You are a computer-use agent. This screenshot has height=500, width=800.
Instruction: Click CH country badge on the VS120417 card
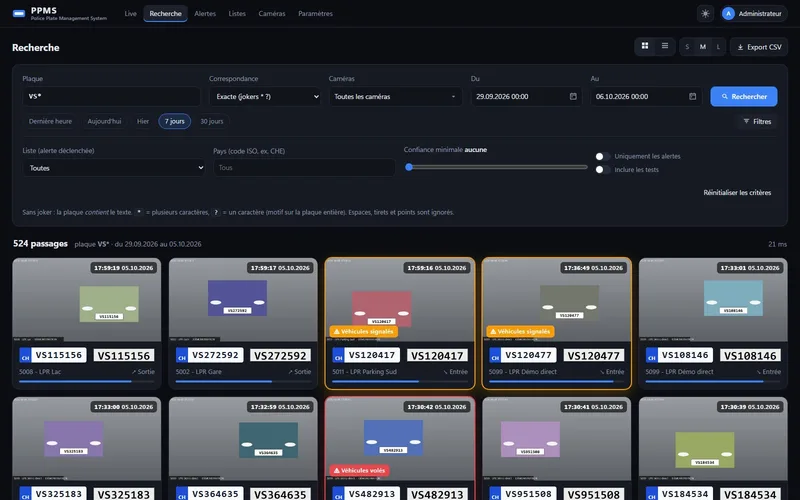pyautogui.click(x=338, y=355)
